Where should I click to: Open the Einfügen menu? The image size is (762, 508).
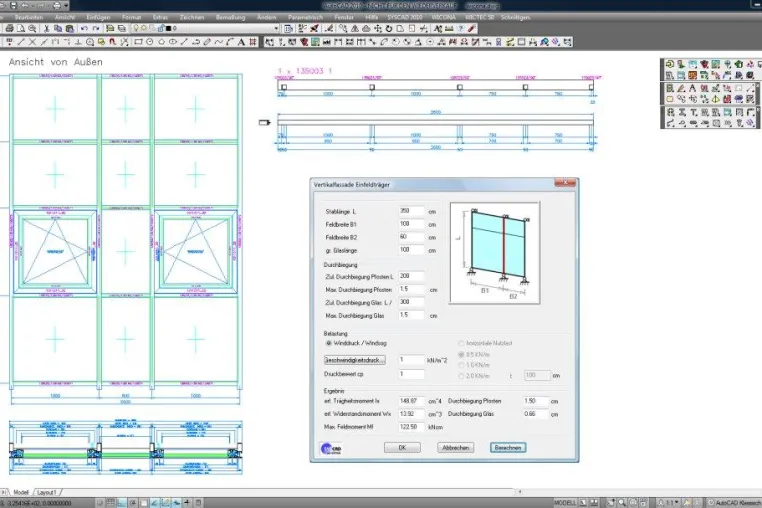[98, 17]
